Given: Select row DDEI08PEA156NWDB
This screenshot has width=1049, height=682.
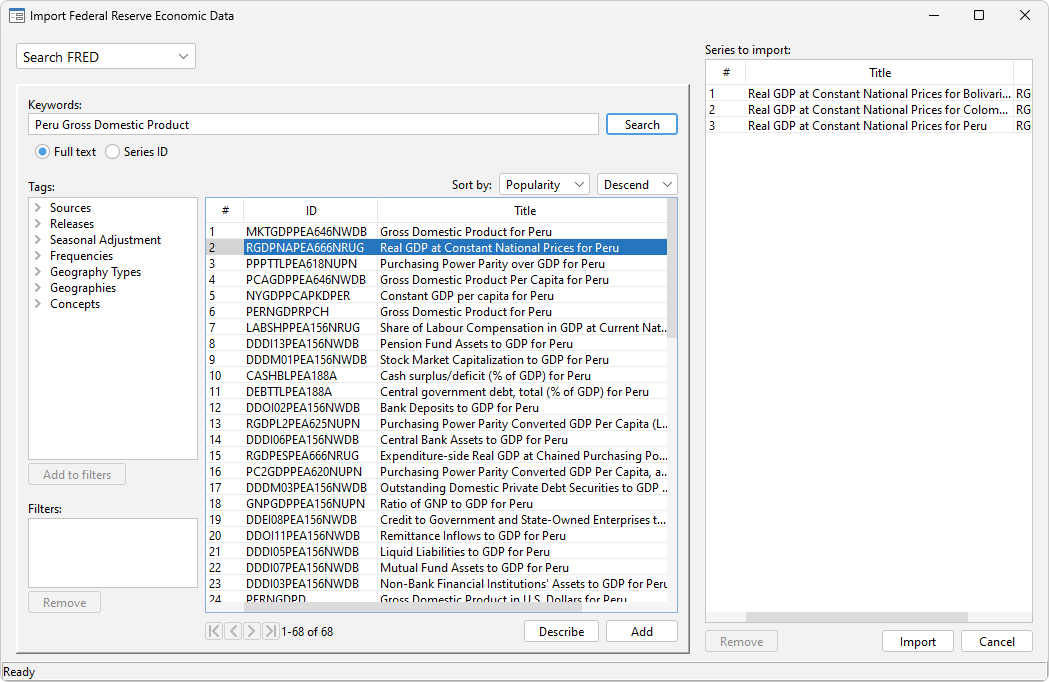Looking at the screenshot, I should coord(436,520).
